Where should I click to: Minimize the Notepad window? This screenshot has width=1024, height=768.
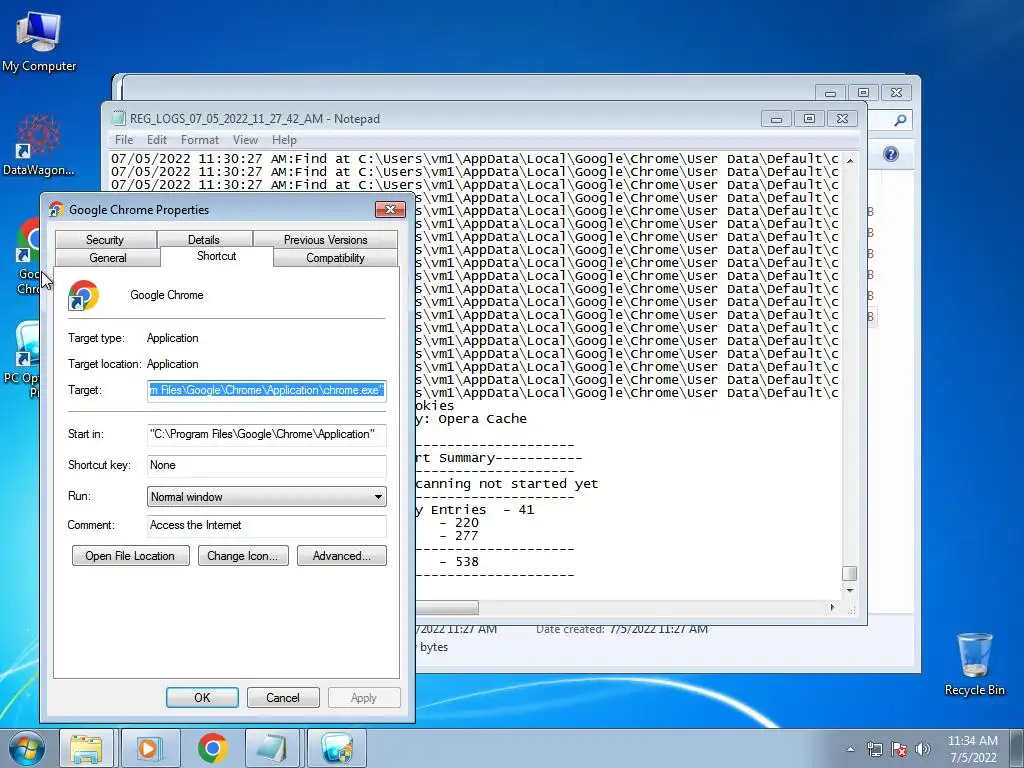776,119
